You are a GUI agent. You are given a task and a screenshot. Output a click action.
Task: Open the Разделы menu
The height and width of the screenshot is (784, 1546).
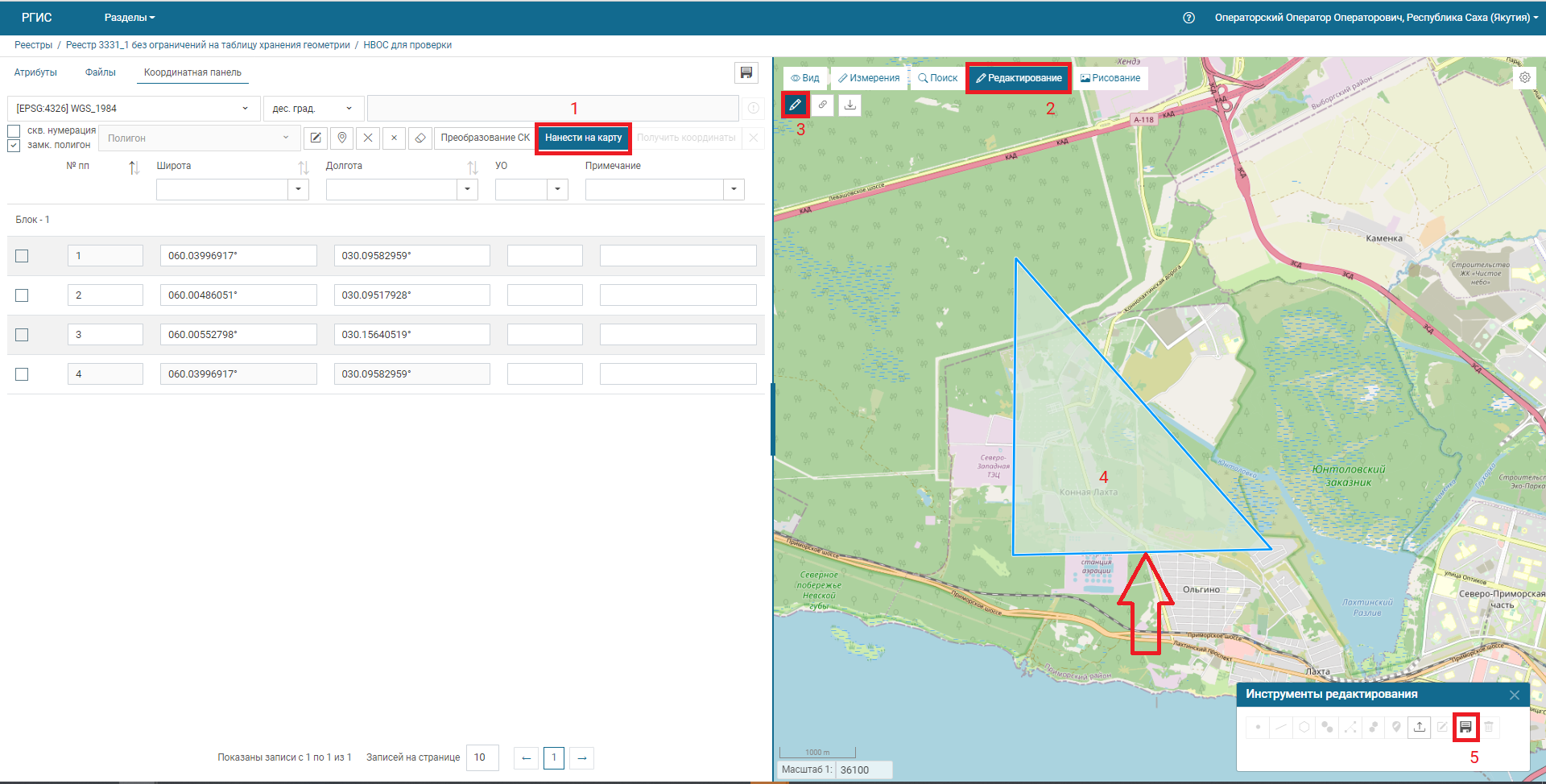tap(129, 18)
